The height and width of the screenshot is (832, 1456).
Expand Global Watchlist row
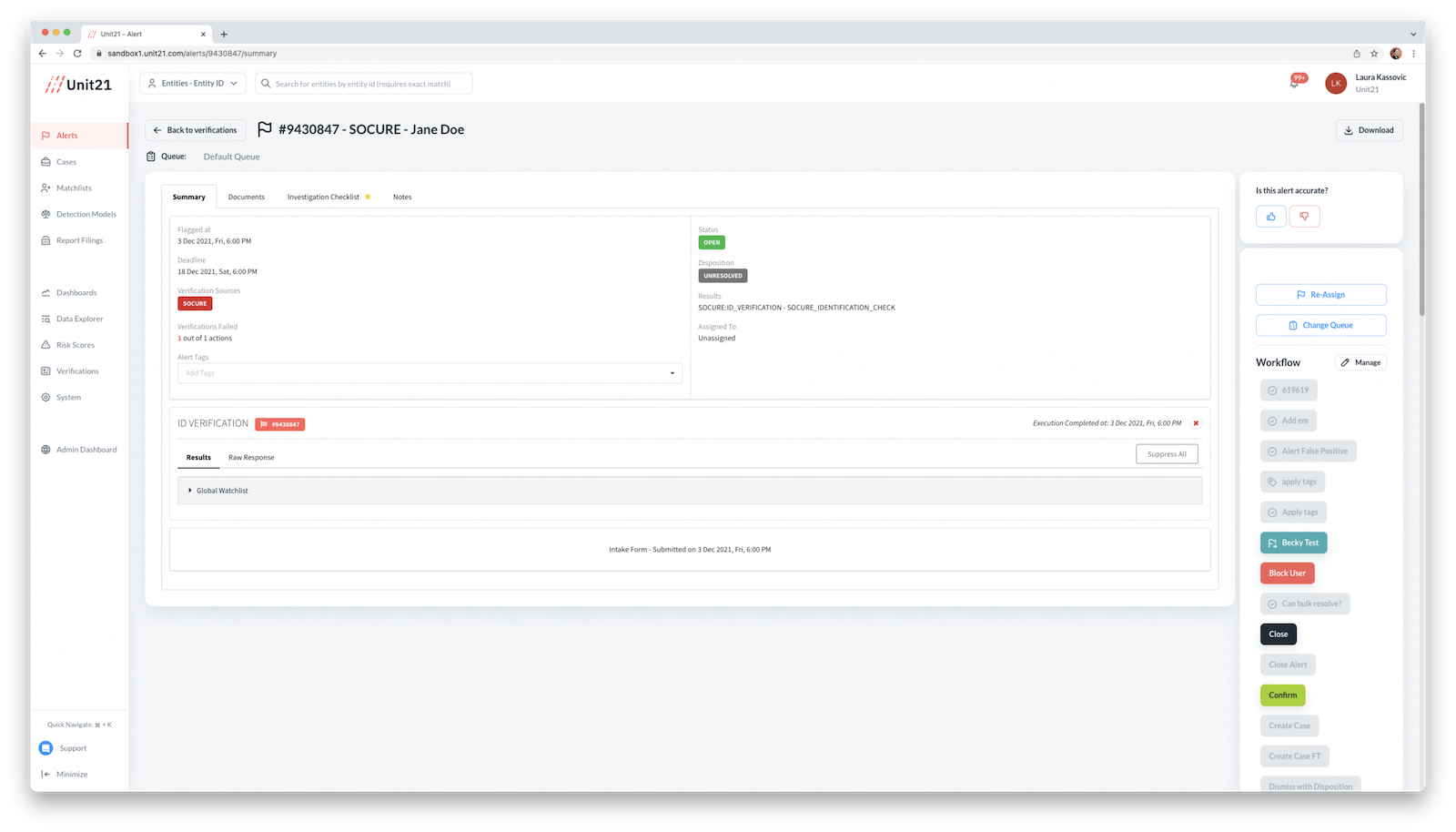pyautogui.click(x=690, y=491)
